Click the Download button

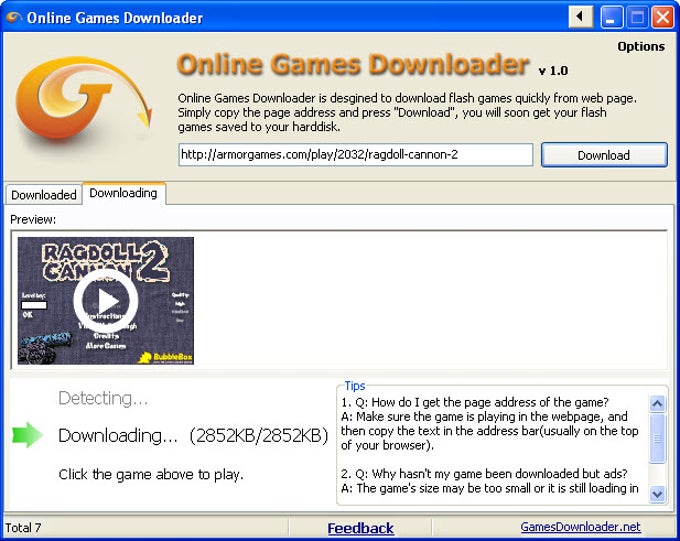pyautogui.click(x=604, y=155)
